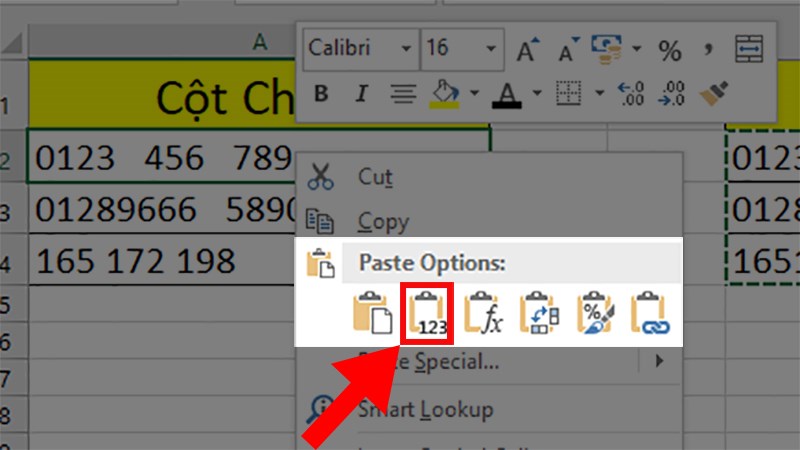Click the Paste Formatting icon with percent brush
This screenshot has height=450, width=800.
[x=596, y=312]
